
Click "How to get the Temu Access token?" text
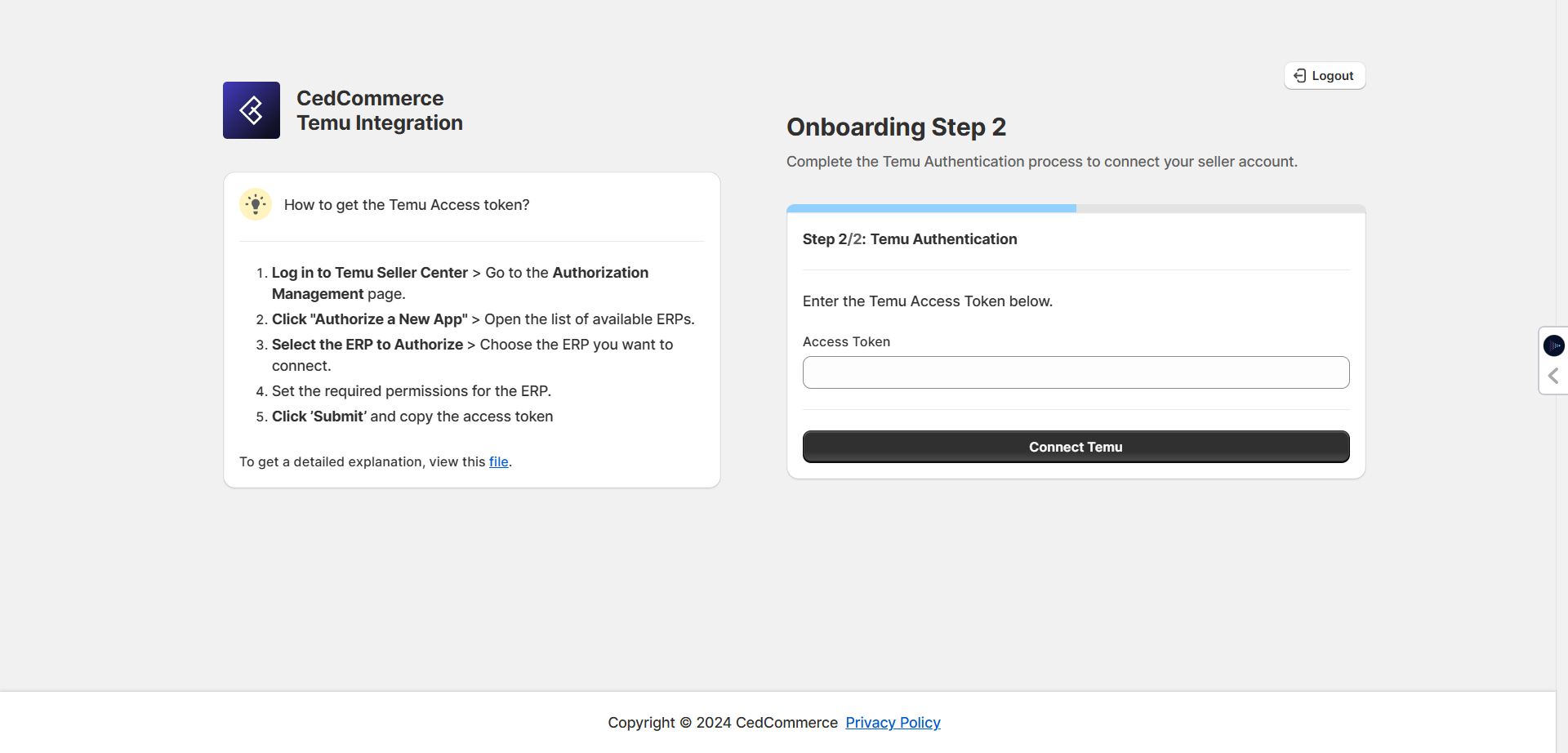pos(407,205)
